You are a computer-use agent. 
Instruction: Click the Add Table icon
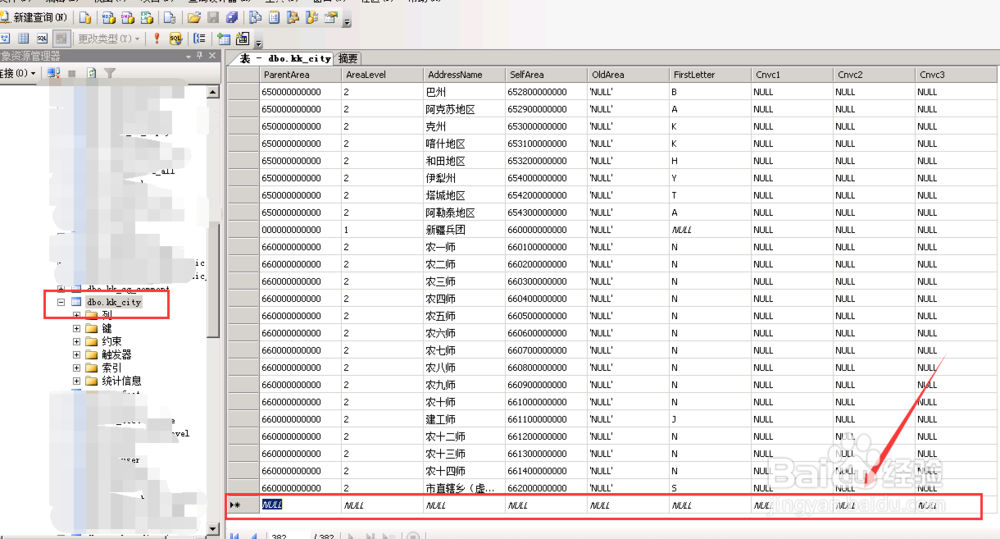(223, 38)
